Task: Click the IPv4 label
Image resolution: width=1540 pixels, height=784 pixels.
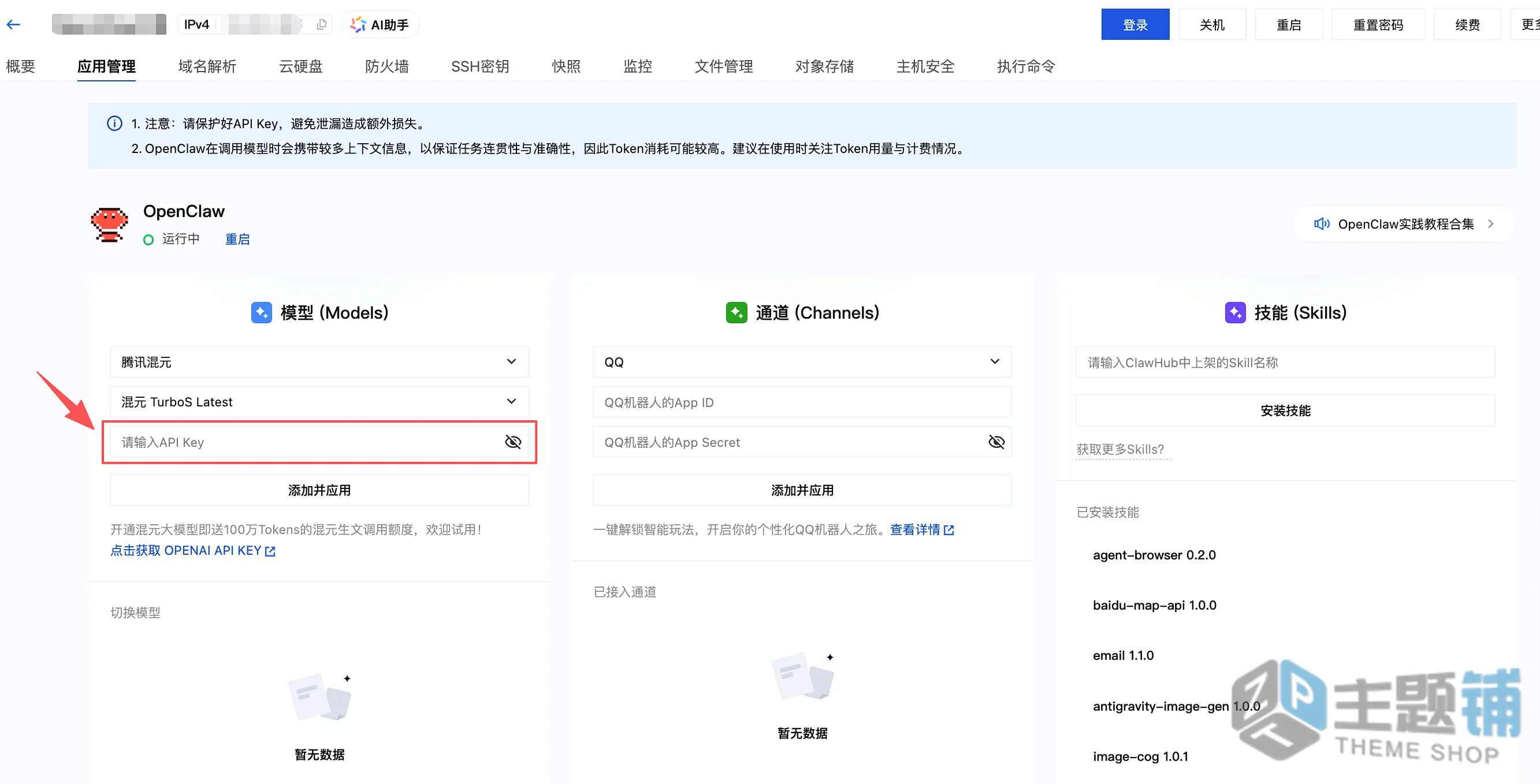Action: [196, 24]
